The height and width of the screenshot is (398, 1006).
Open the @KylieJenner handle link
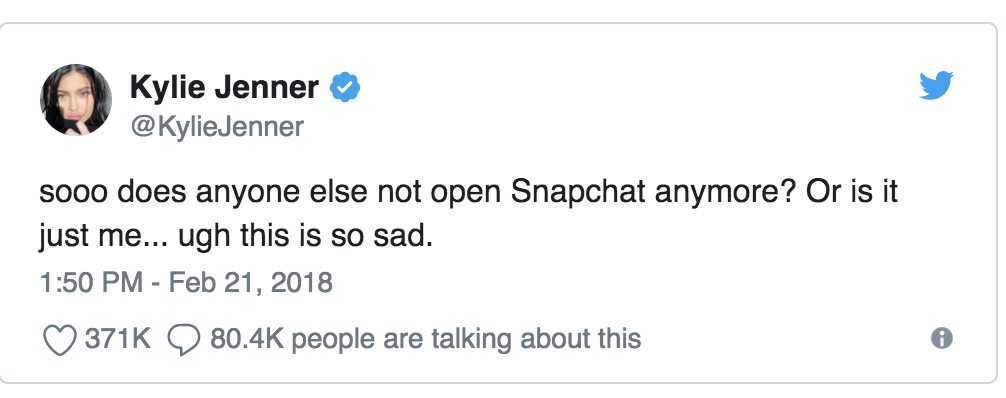pos(217,126)
